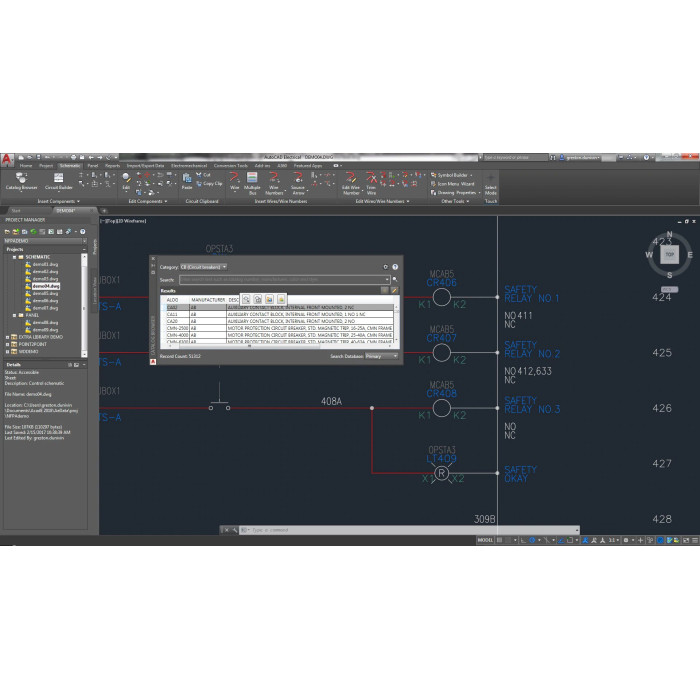The width and height of the screenshot is (700, 700).
Task: Select demo01.dwg in the project tree
Action: (45, 264)
